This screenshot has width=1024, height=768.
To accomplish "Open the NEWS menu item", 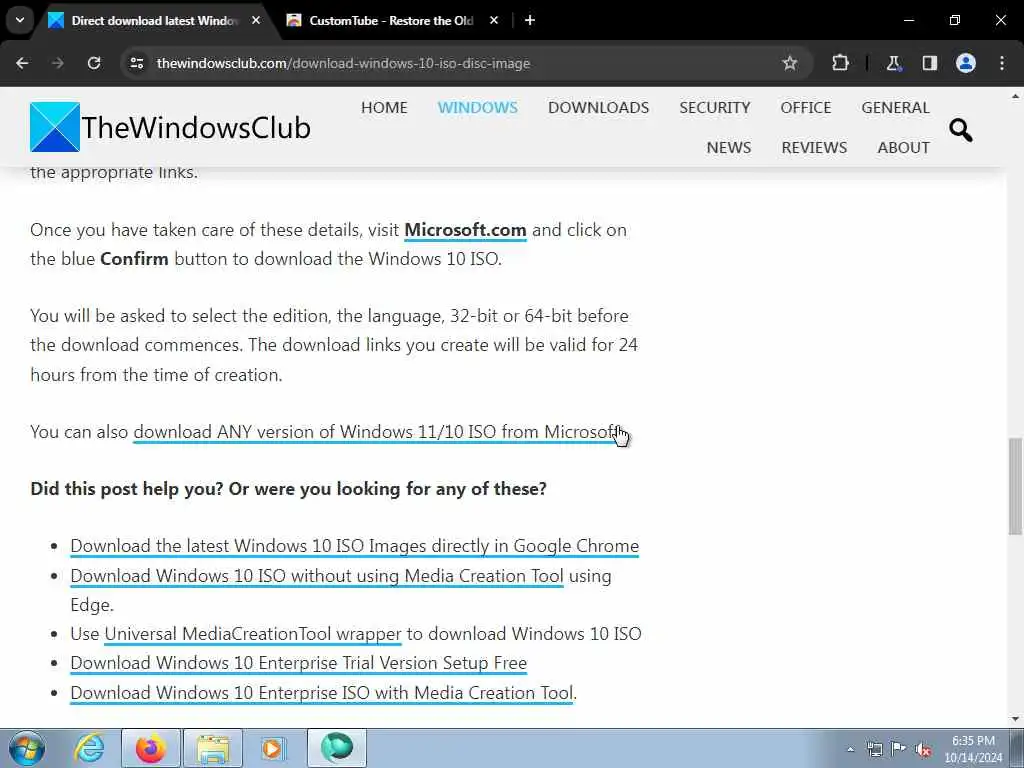I will 728,148.
